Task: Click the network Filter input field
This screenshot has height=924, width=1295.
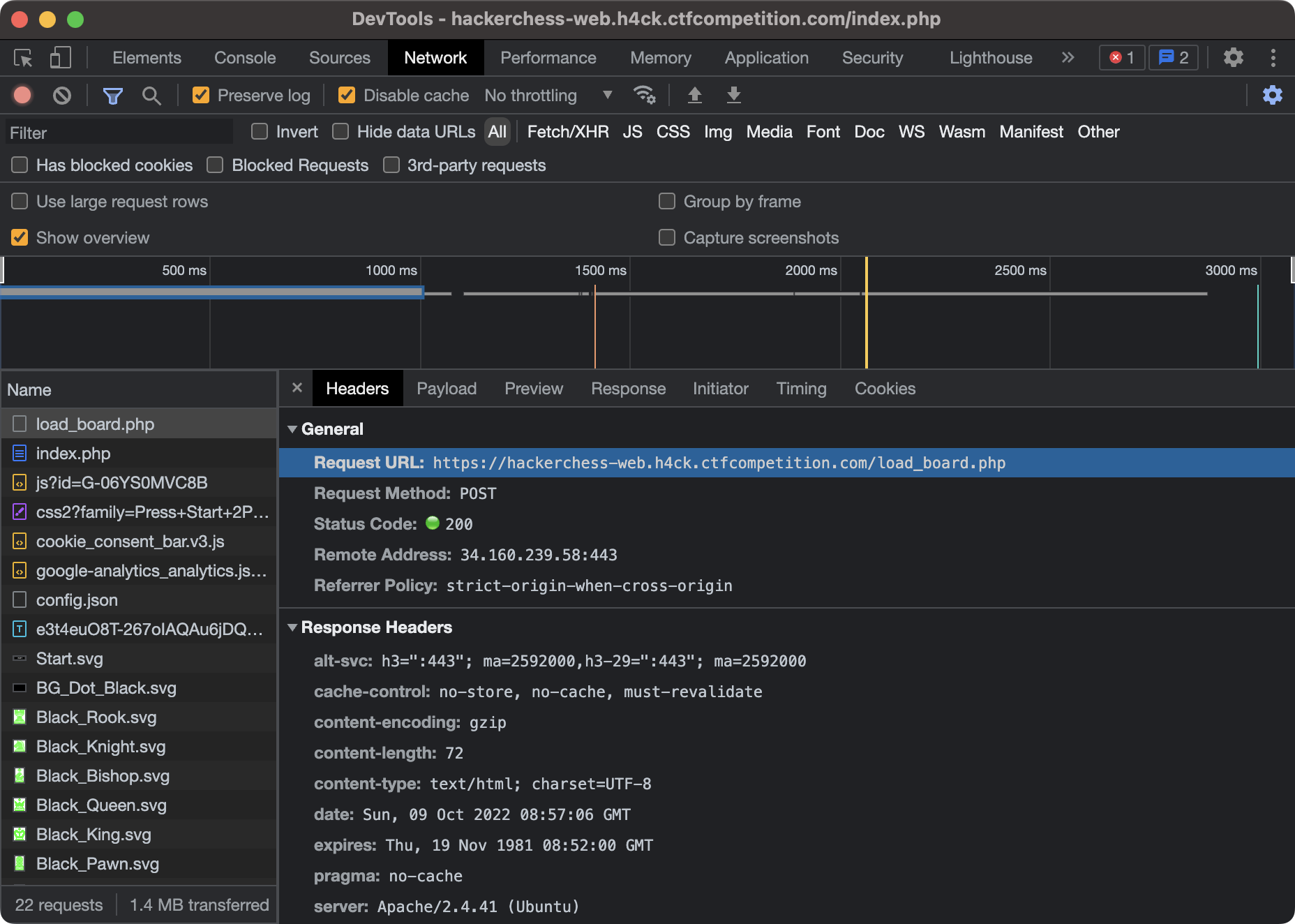Action: [119, 132]
